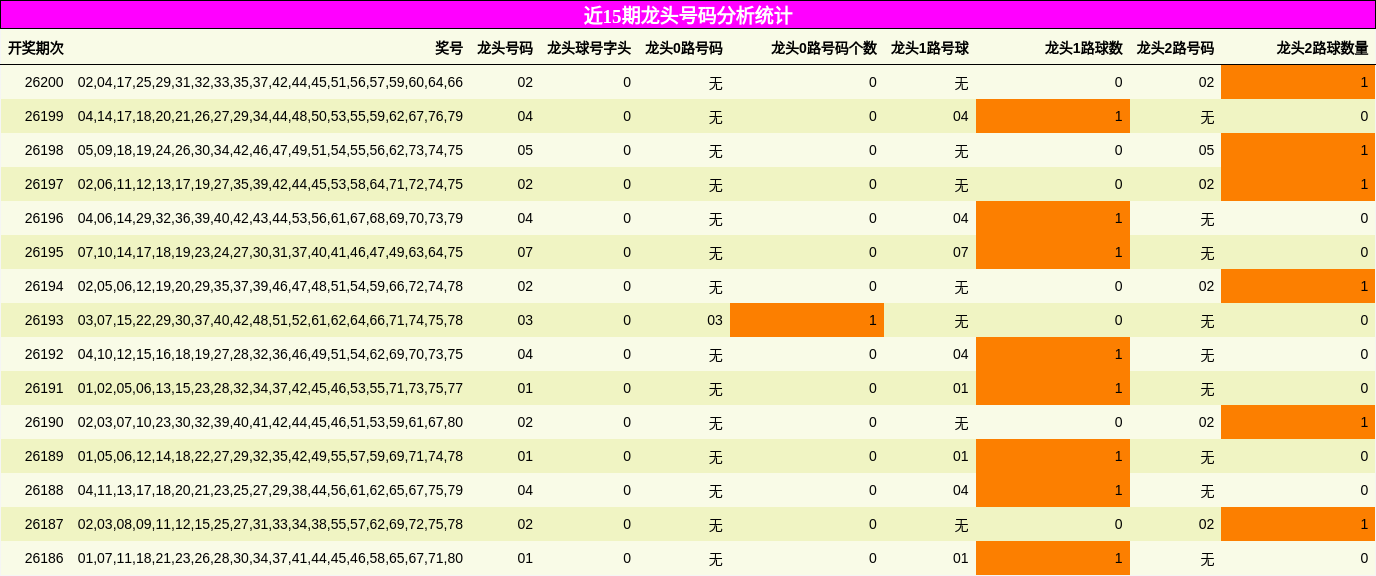The width and height of the screenshot is (1376, 576).
Task: Click the 龙头号码 value 05 in row 26198
Action: (525, 150)
